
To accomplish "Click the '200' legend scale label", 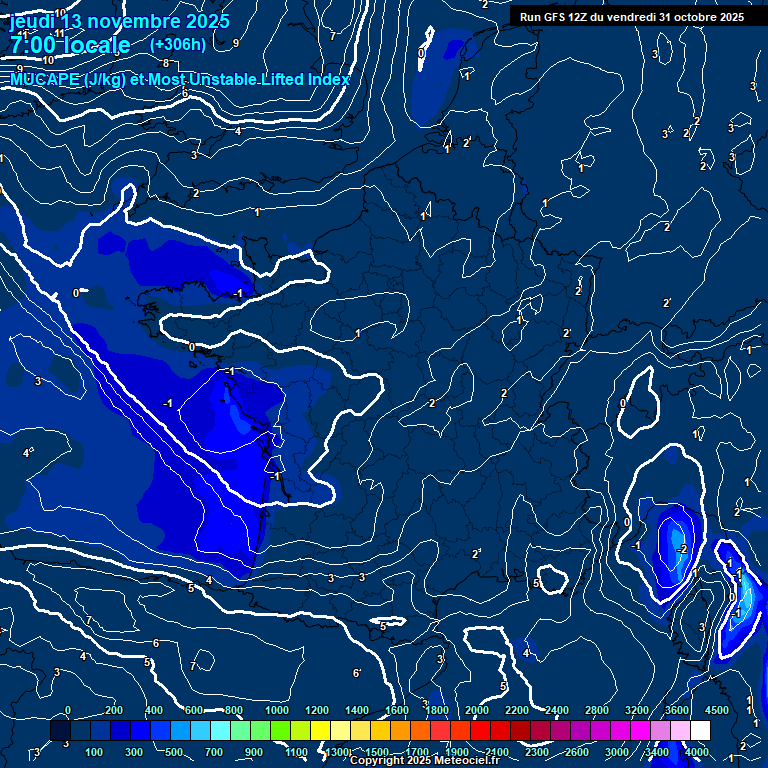I will point(114,710).
